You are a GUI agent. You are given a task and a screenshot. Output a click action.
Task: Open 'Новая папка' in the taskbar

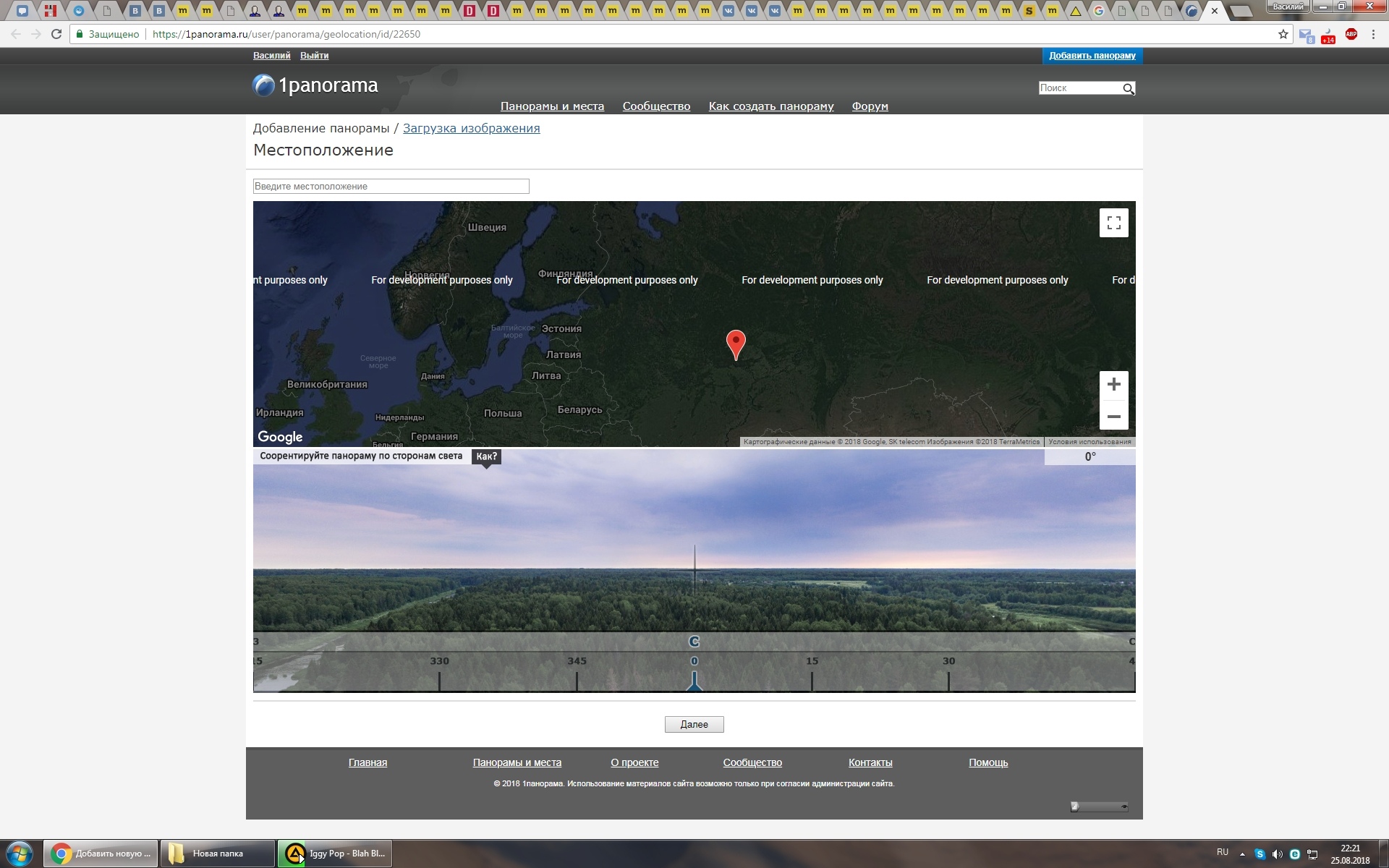pyautogui.click(x=217, y=854)
